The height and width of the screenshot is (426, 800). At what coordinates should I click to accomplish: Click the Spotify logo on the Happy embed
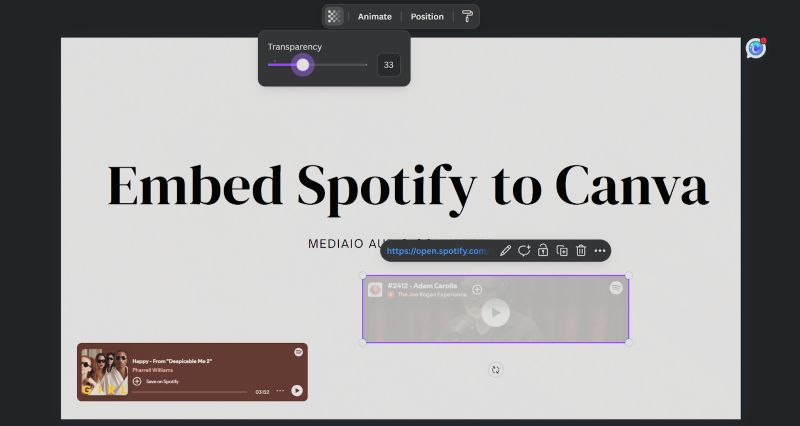(298, 352)
